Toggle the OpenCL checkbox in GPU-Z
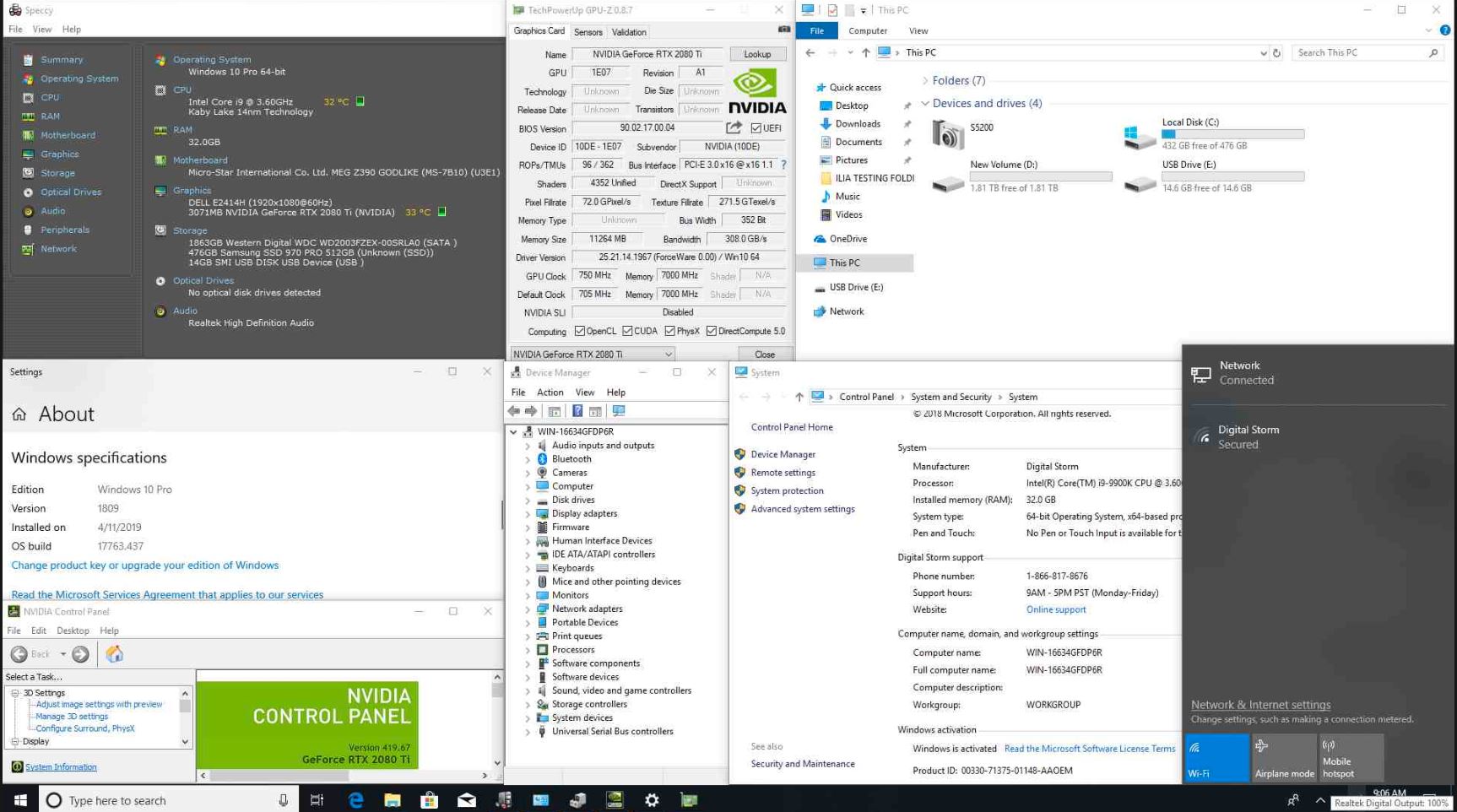This screenshot has width=1457, height=812. click(580, 331)
